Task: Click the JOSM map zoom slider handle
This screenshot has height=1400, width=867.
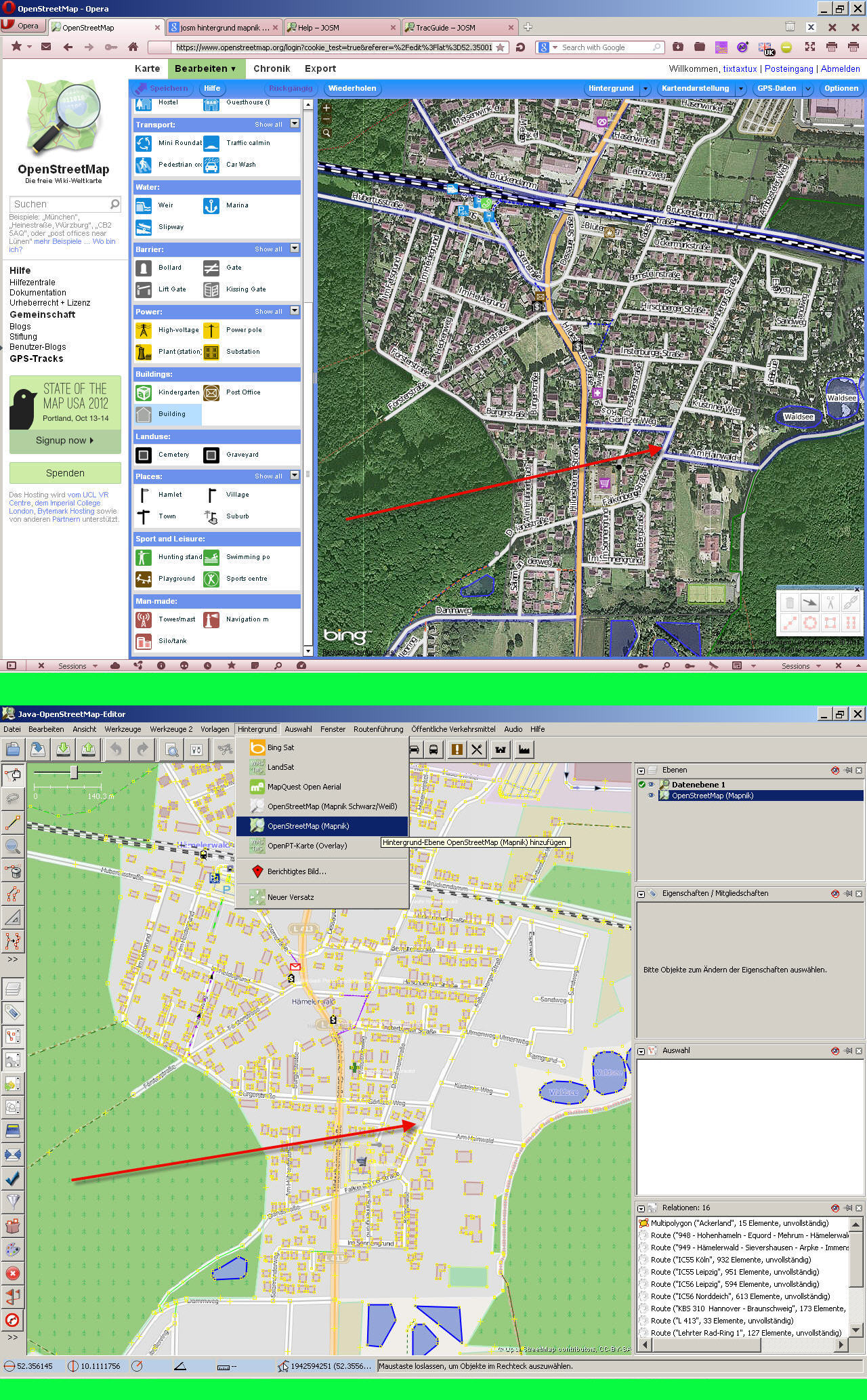Action: point(74,773)
